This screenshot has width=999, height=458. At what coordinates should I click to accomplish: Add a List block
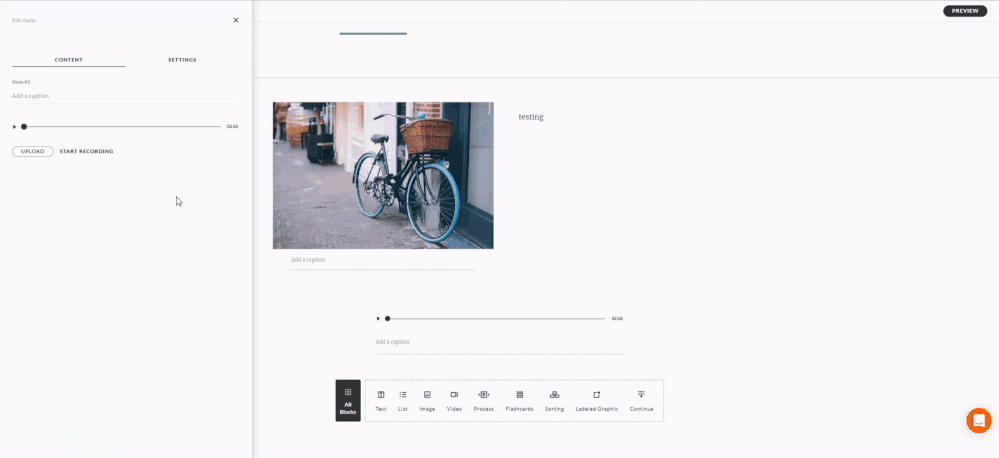pos(403,401)
